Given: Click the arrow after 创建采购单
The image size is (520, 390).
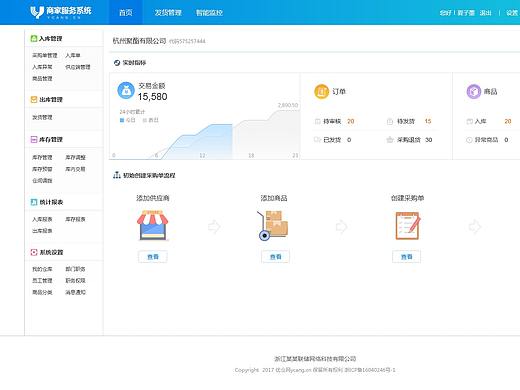Looking at the screenshot, I should click(475, 227).
